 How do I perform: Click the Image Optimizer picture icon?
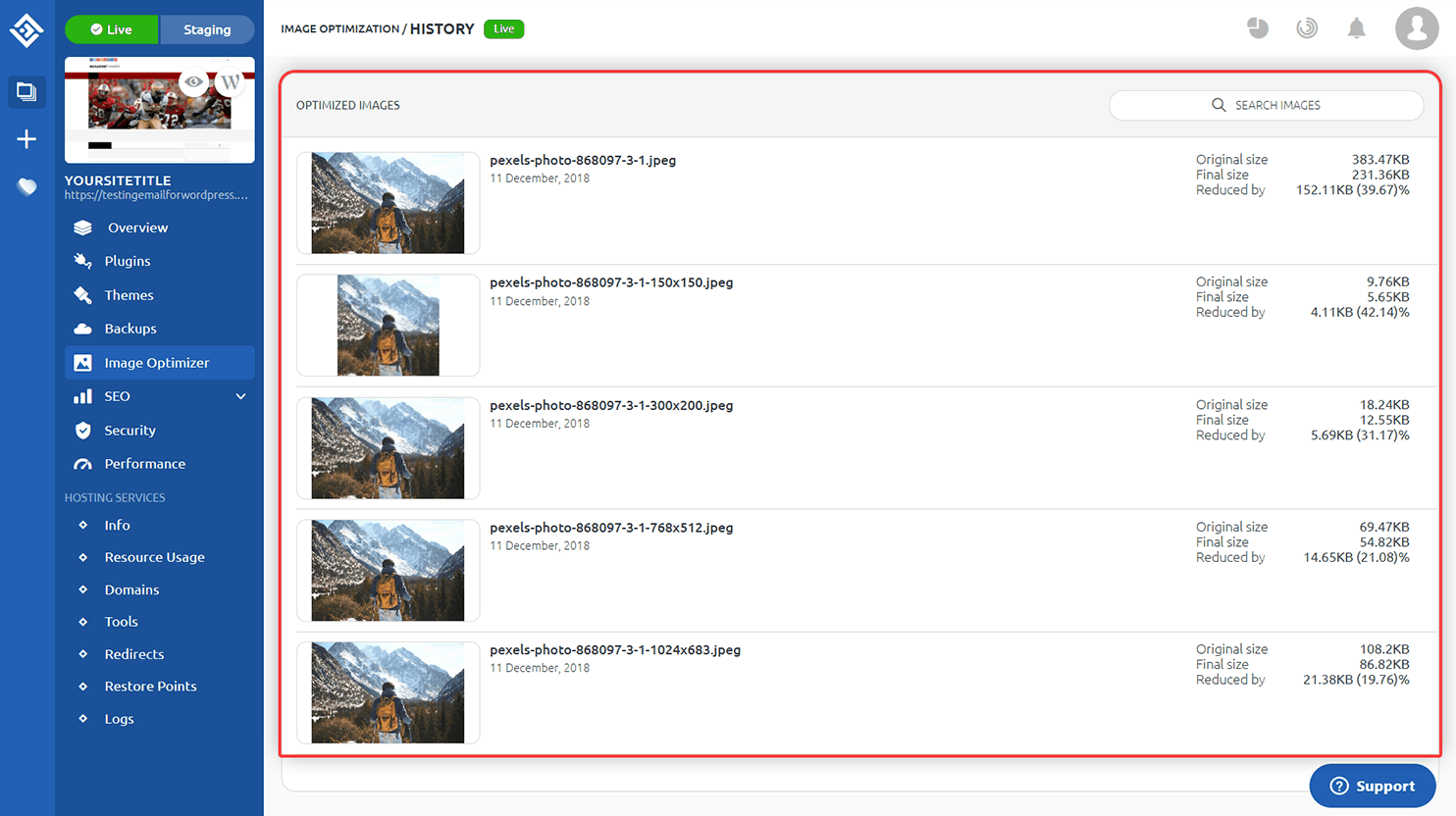point(83,363)
